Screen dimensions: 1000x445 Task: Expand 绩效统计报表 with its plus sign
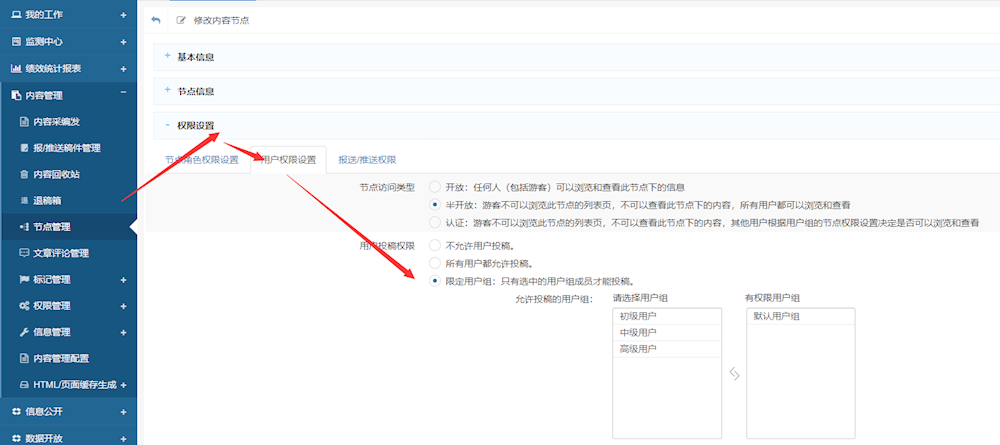[x=123, y=69]
